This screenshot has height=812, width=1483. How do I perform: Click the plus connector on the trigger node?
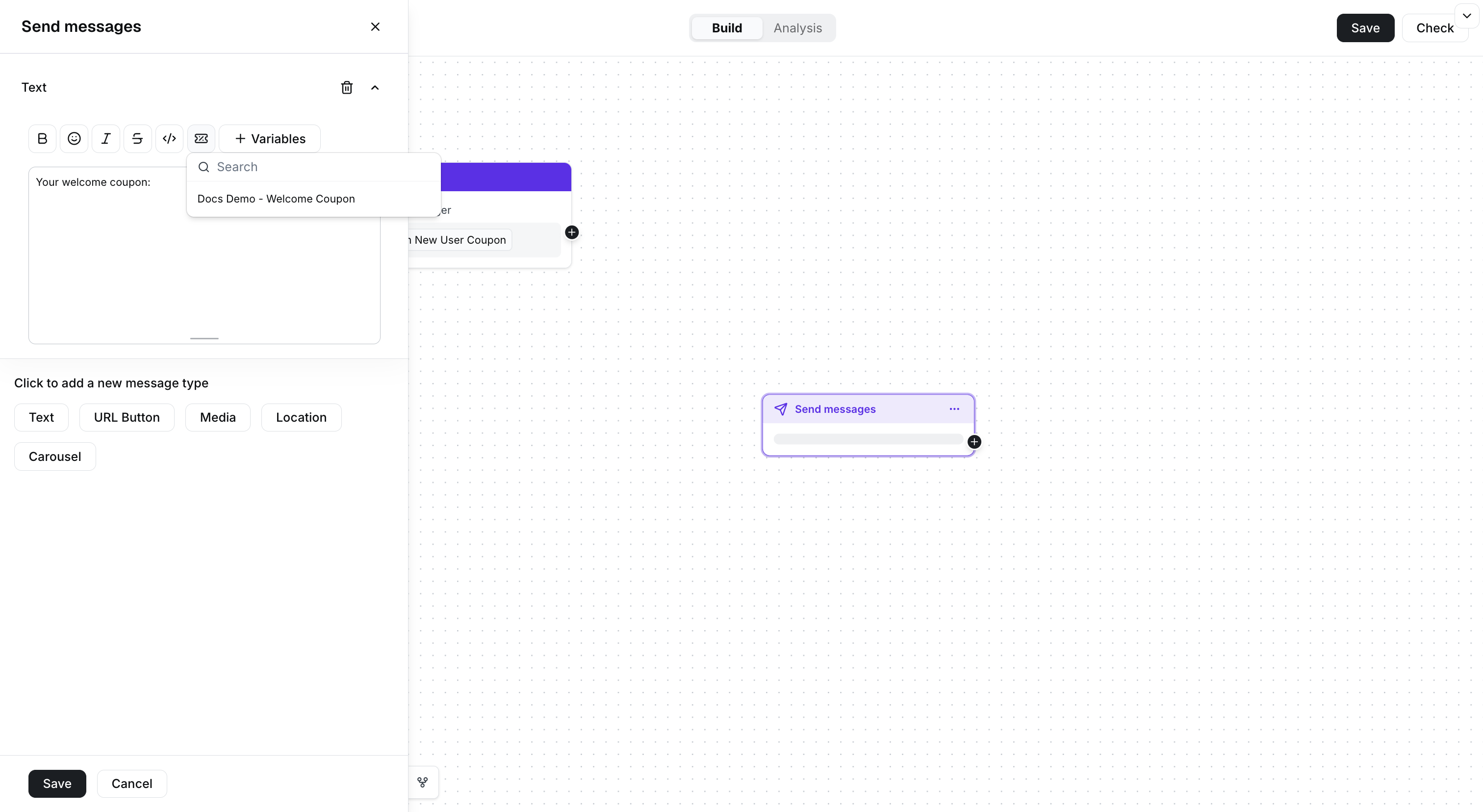point(572,232)
